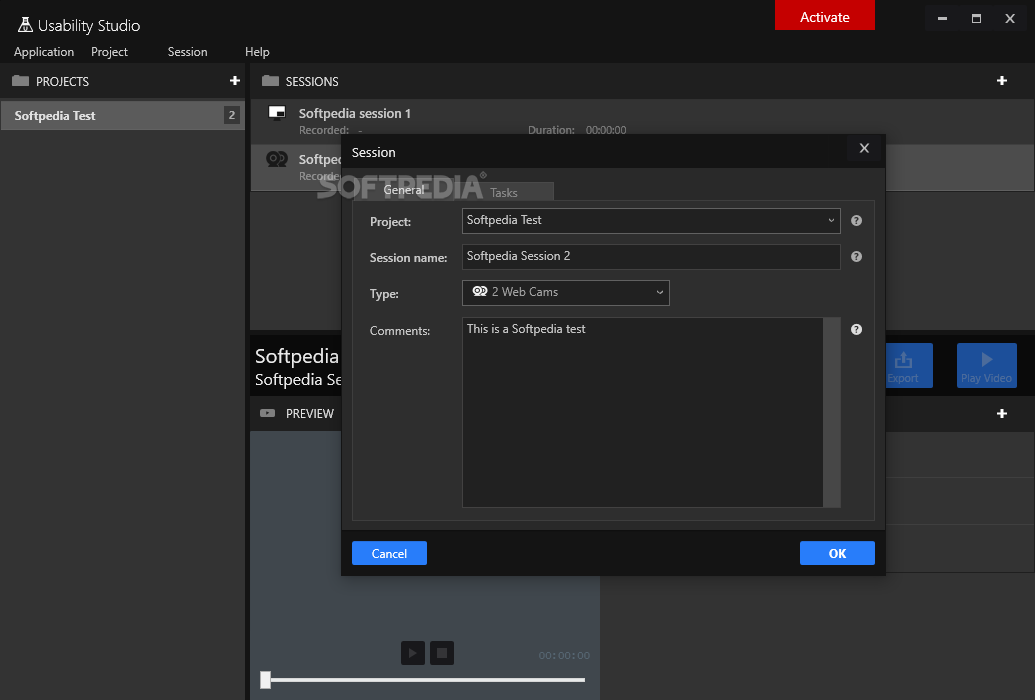Open the Type dropdown showing 2 Web Cams
Image resolution: width=1035 pixels, height=700 pixels.
(566, 293)
